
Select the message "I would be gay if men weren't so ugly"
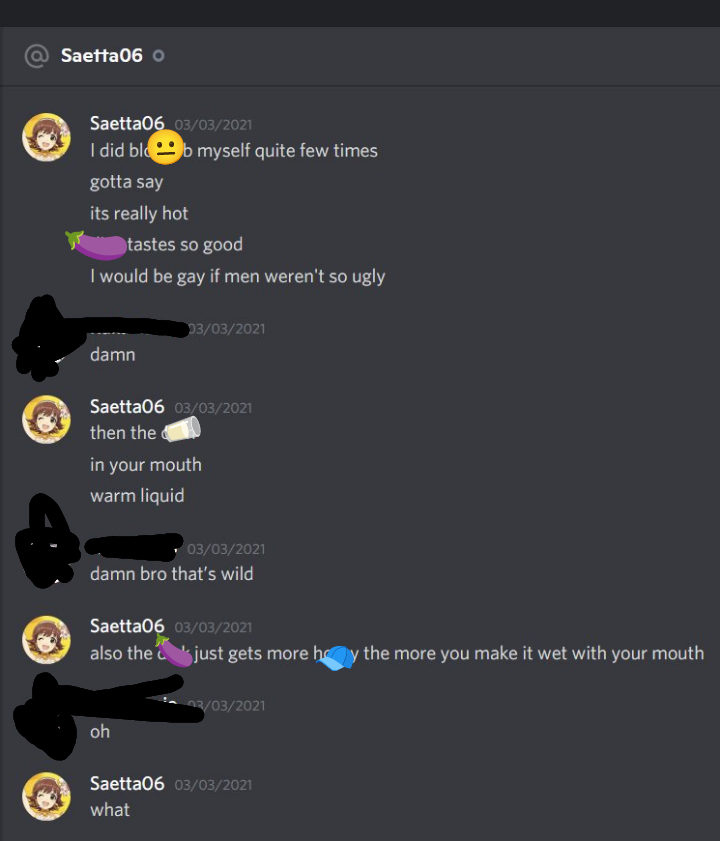[238, 276]
